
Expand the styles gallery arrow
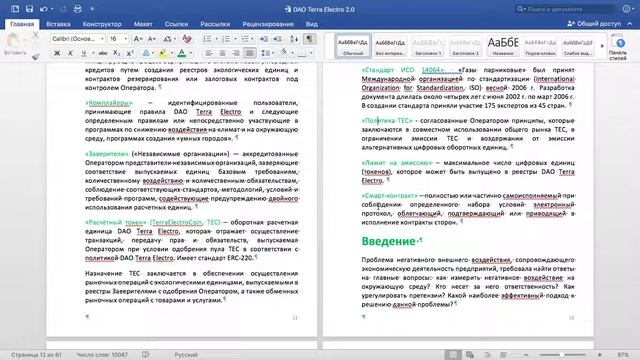[602, 46]
